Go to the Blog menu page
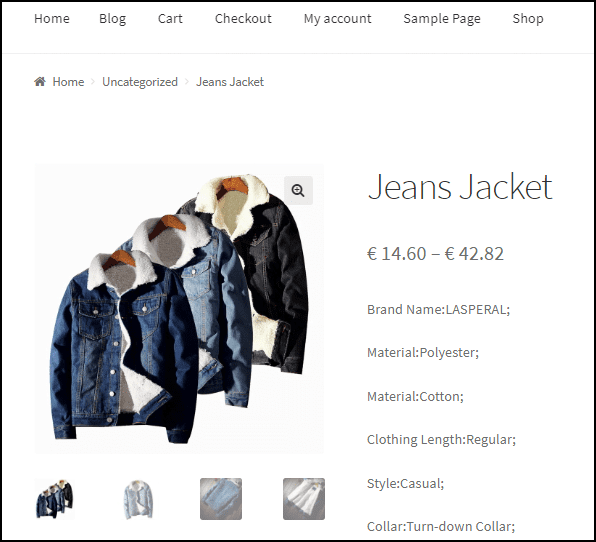 [113, 19]
